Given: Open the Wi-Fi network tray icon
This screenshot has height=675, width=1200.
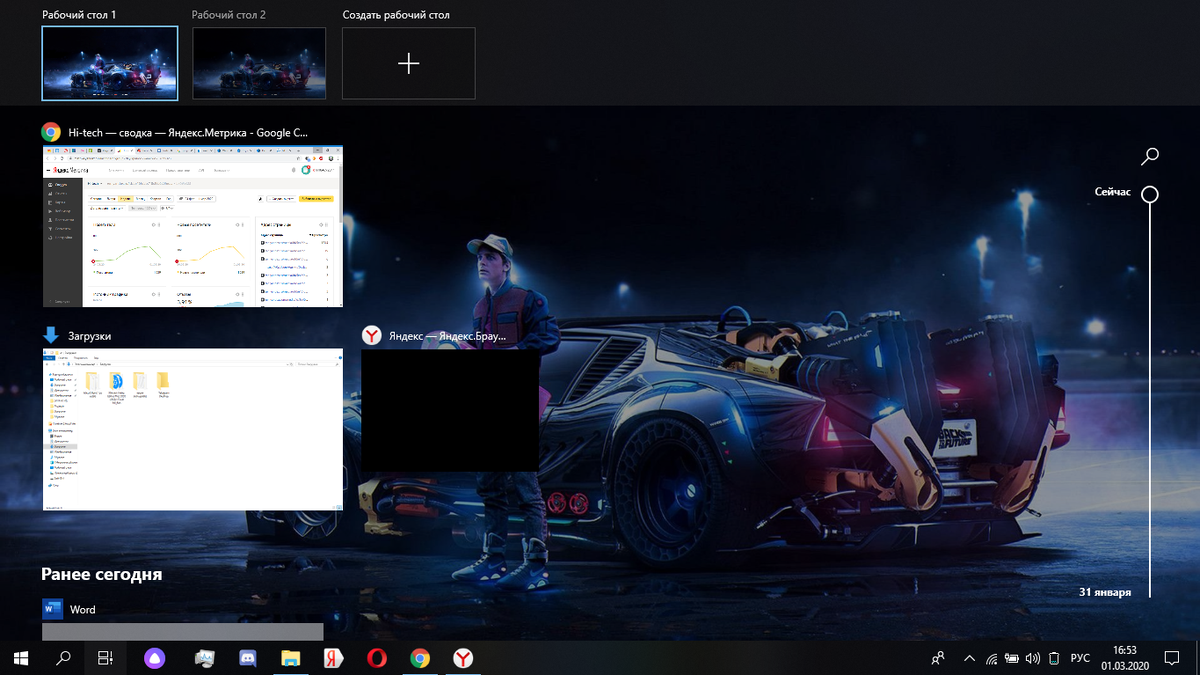Looking at the screenshot, I should pos(990,658).
